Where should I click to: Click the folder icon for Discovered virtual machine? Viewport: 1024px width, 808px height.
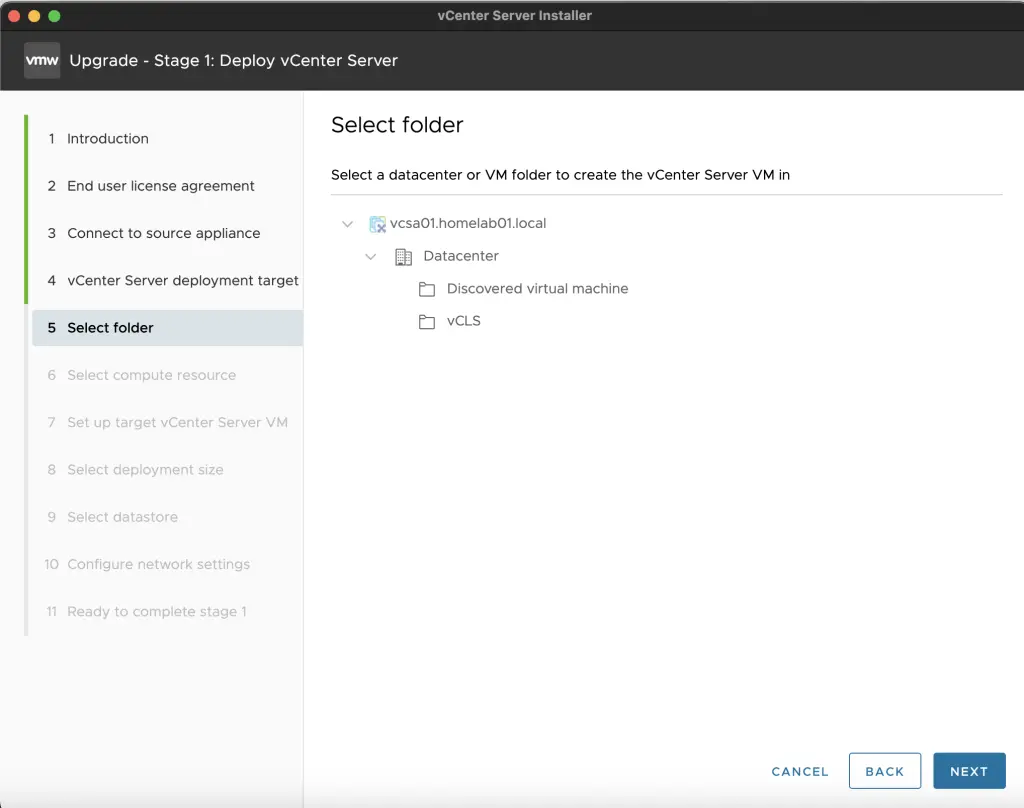tap(427, 288)
